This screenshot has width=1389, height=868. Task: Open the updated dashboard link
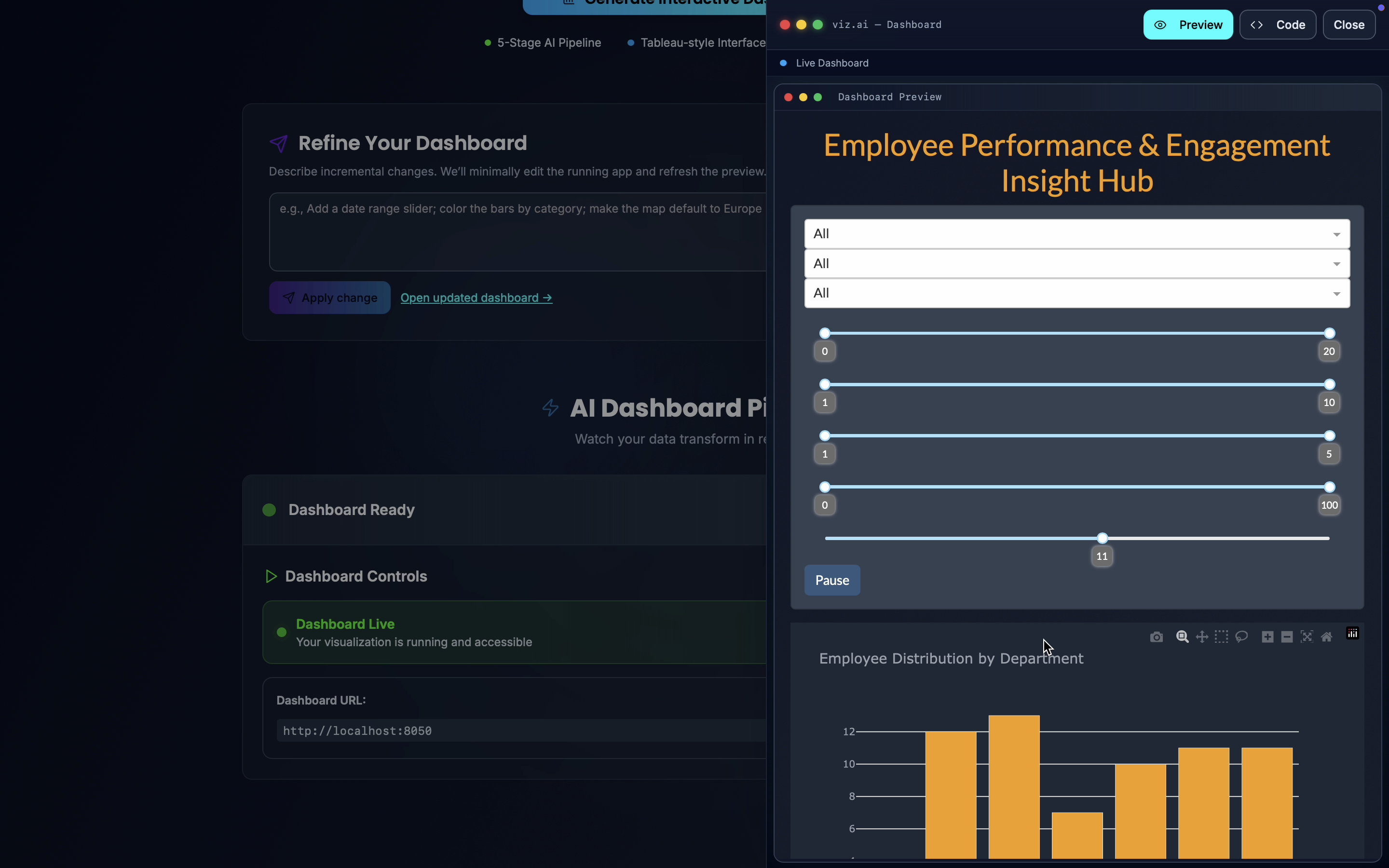click(476, 298)
